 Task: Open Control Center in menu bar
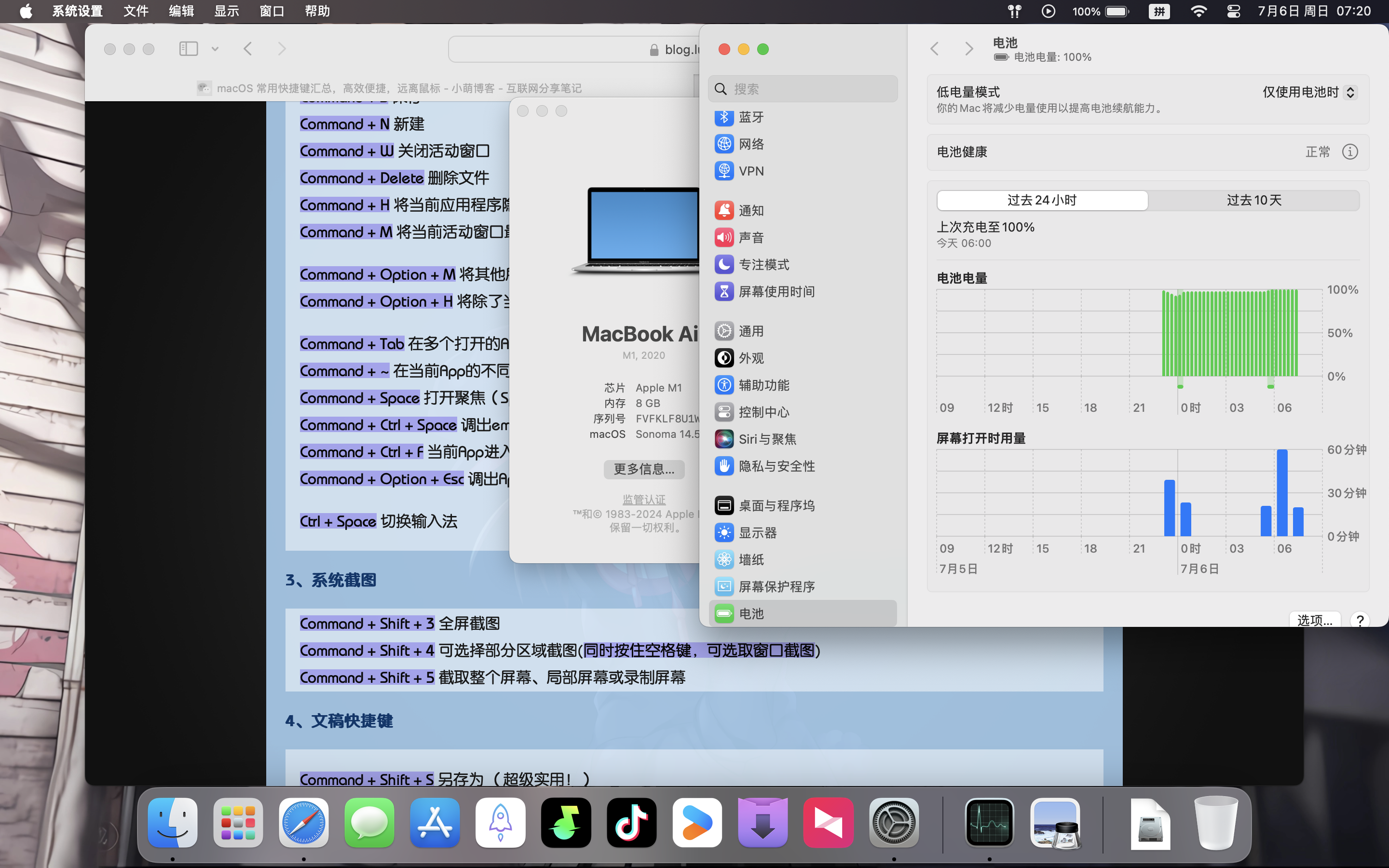click(1233, 11)
